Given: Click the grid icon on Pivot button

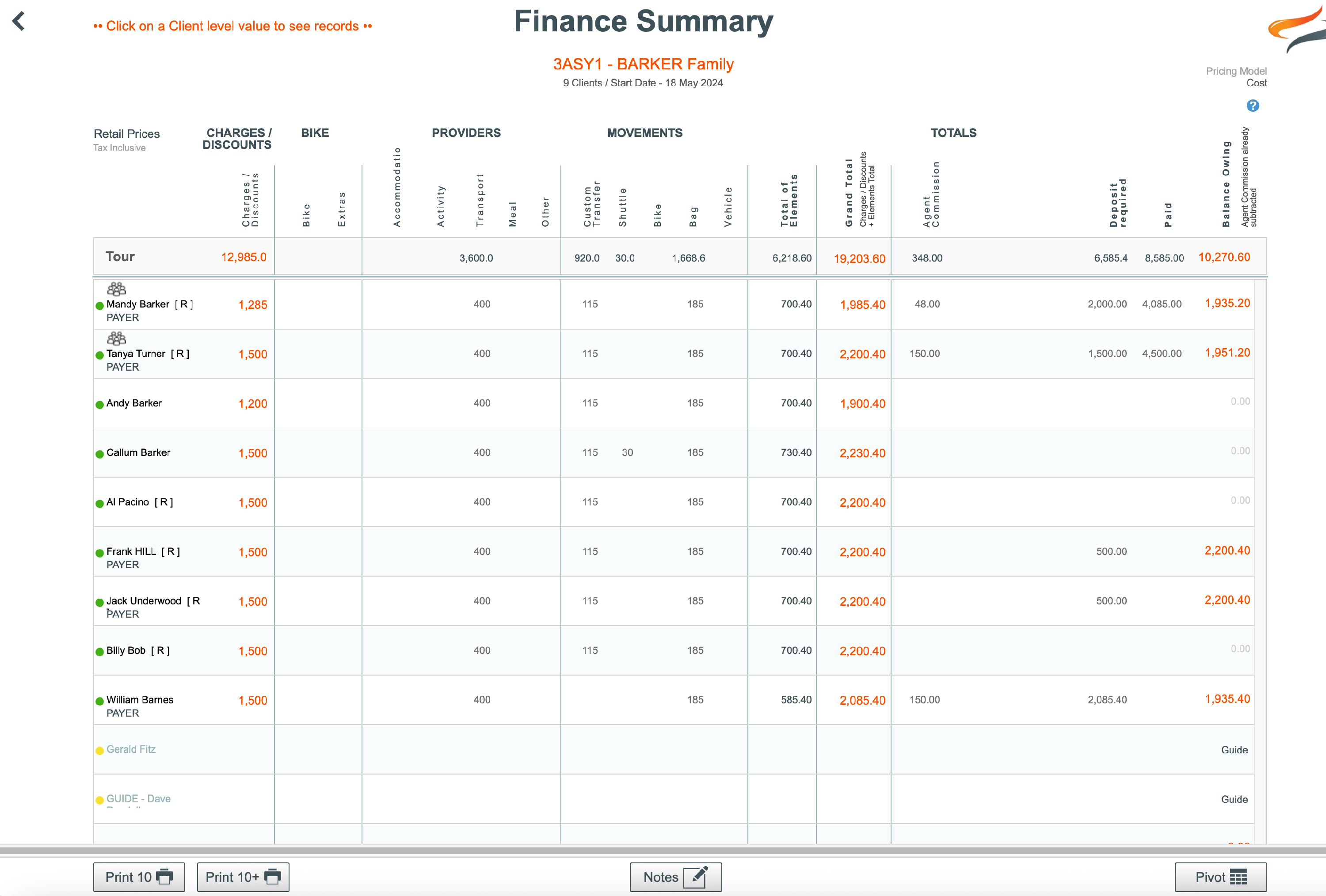Looking at the screenshot, I should 1238,877.
